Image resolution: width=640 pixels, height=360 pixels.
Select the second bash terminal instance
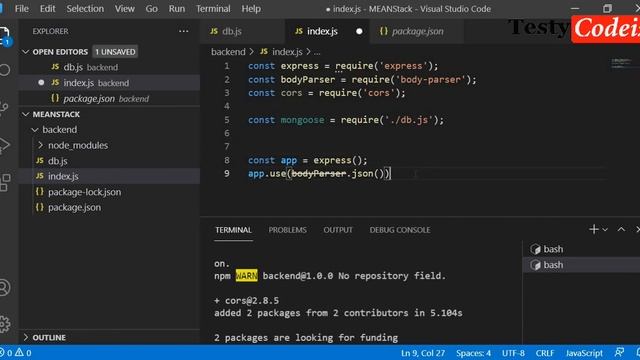coord(581,265)
